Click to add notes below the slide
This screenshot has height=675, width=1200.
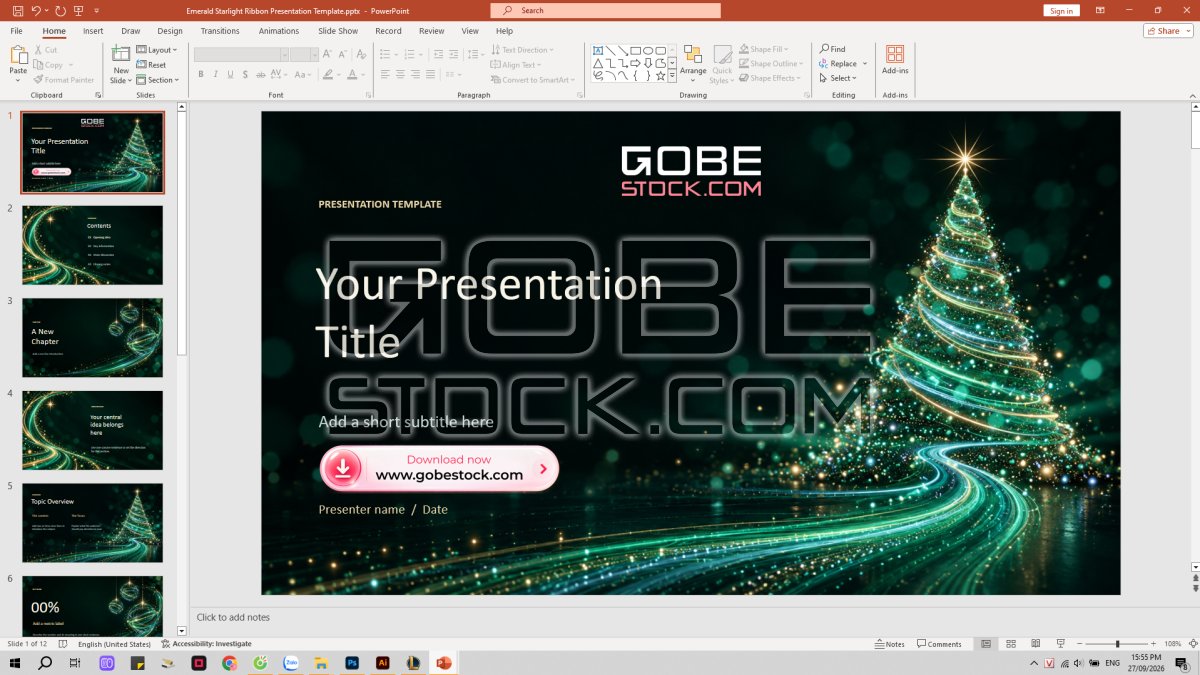[x=233, y=618]
